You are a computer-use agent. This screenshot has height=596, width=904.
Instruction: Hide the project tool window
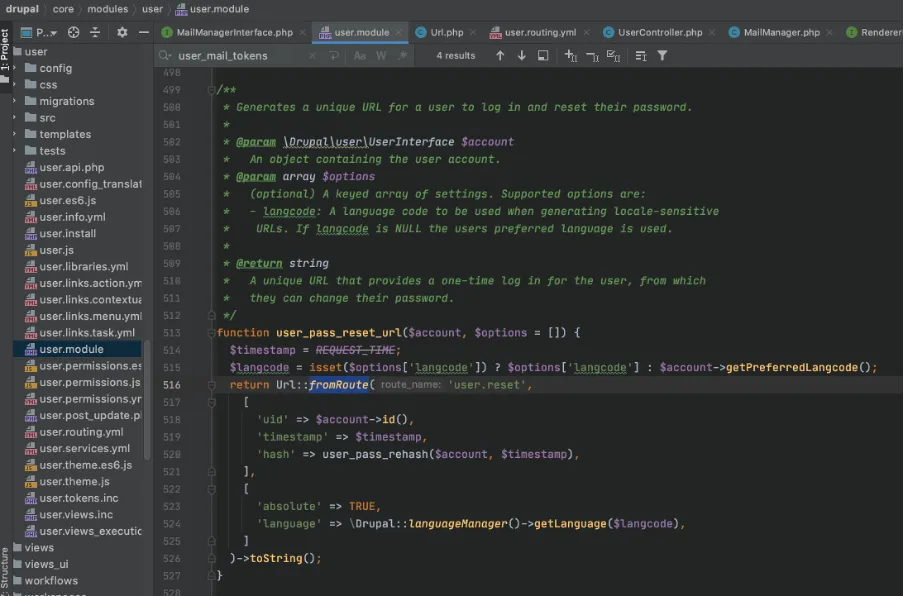[x=144, y=32]
